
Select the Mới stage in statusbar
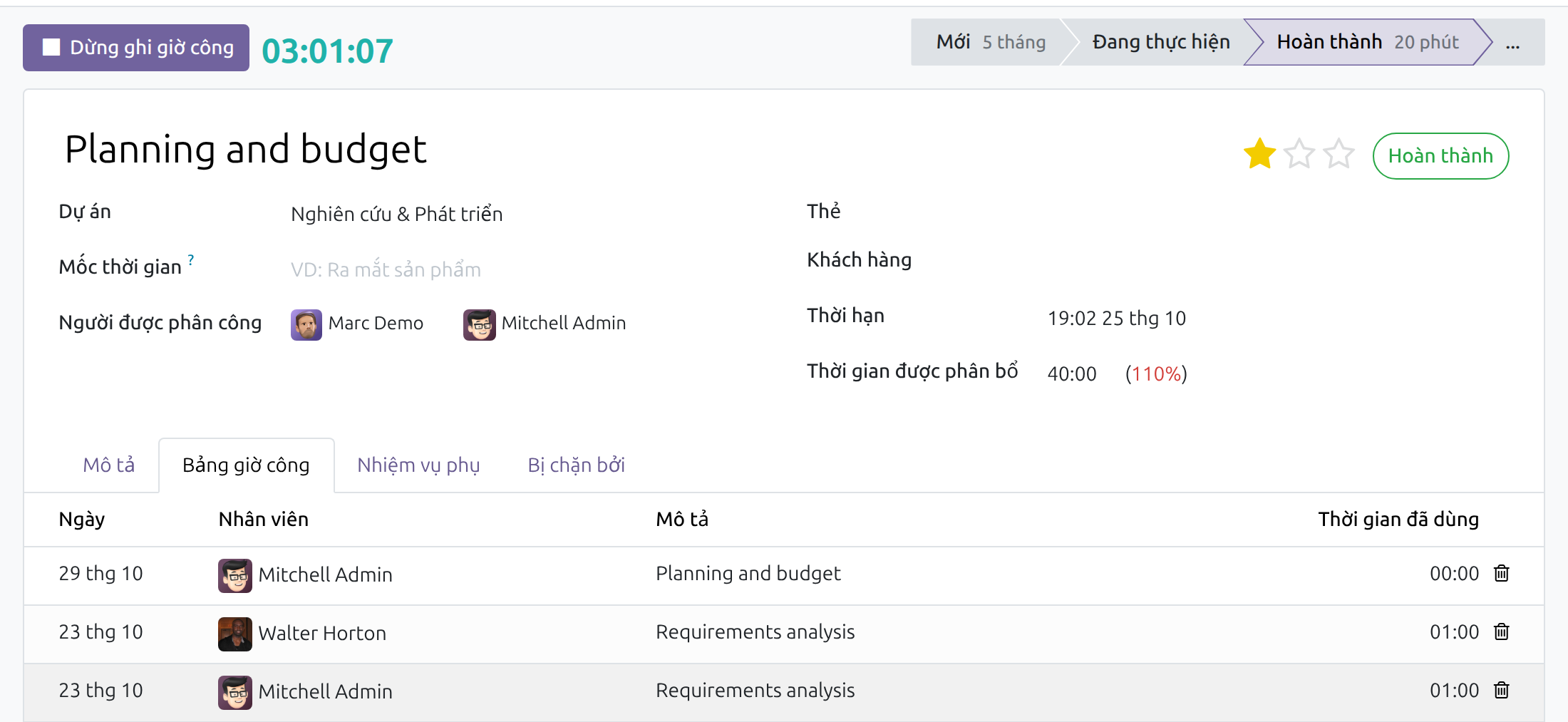pos(990,42)
